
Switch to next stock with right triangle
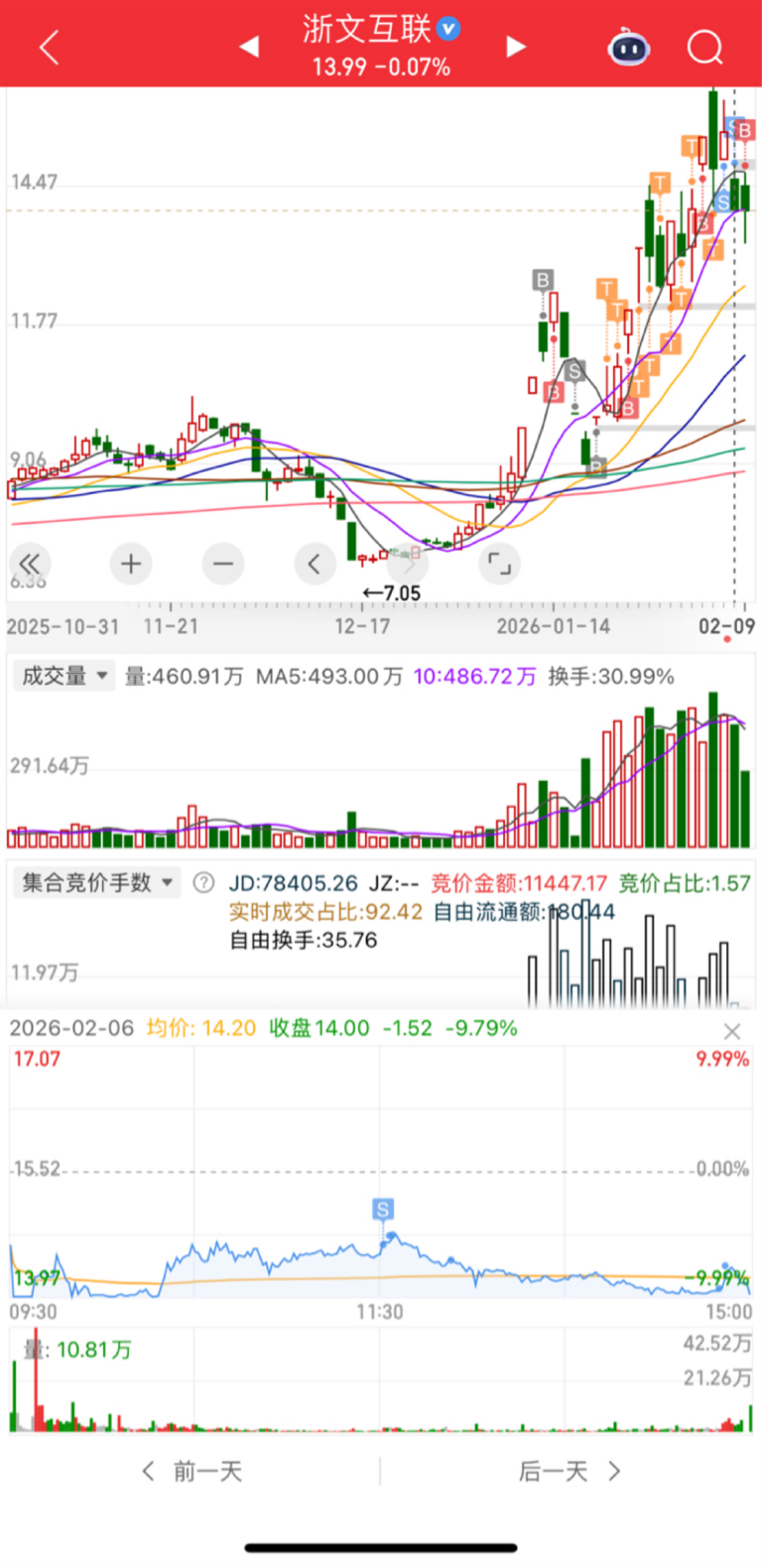[515, 47]
